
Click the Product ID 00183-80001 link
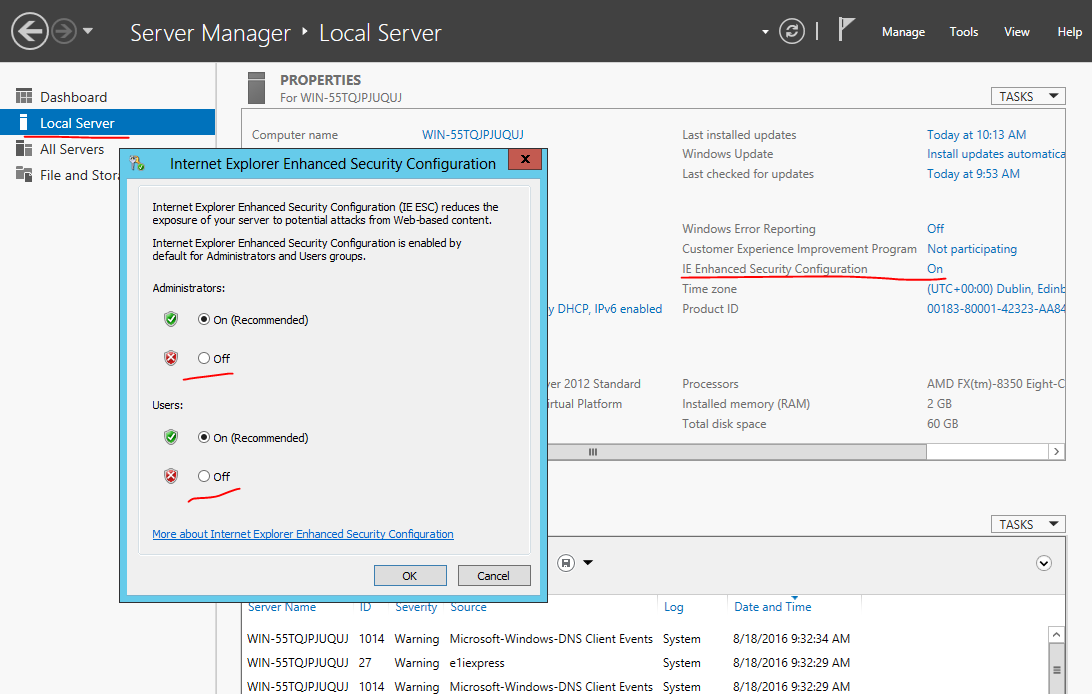click(996, 308)
